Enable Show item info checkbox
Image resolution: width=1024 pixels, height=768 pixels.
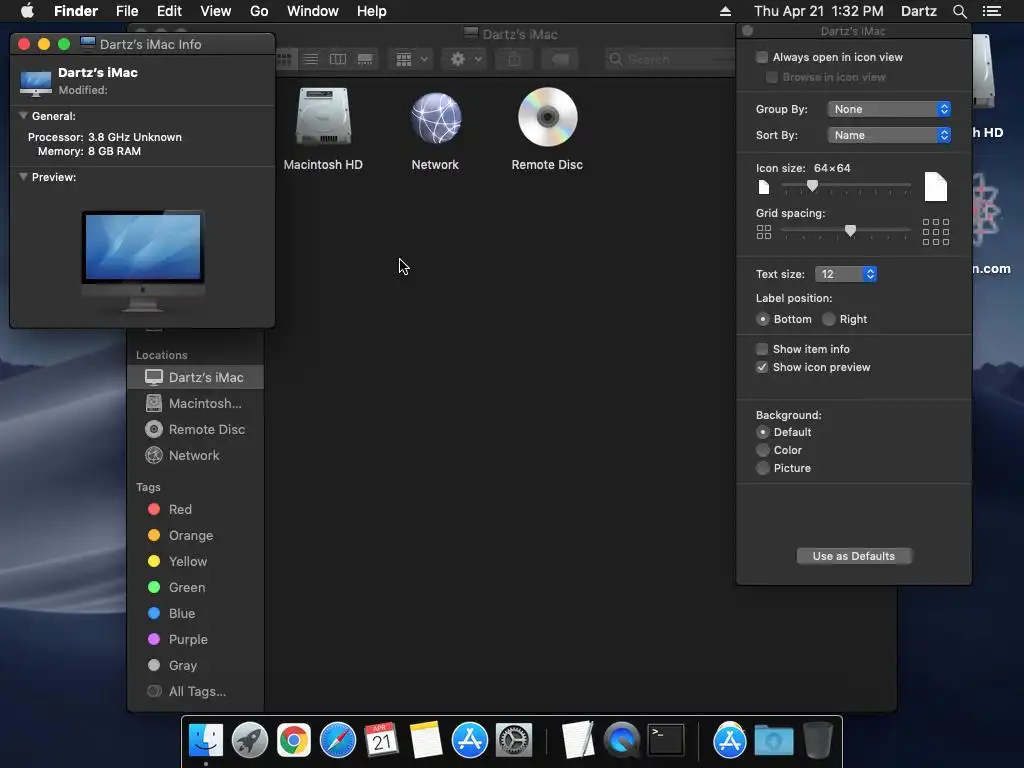point(761,349)
